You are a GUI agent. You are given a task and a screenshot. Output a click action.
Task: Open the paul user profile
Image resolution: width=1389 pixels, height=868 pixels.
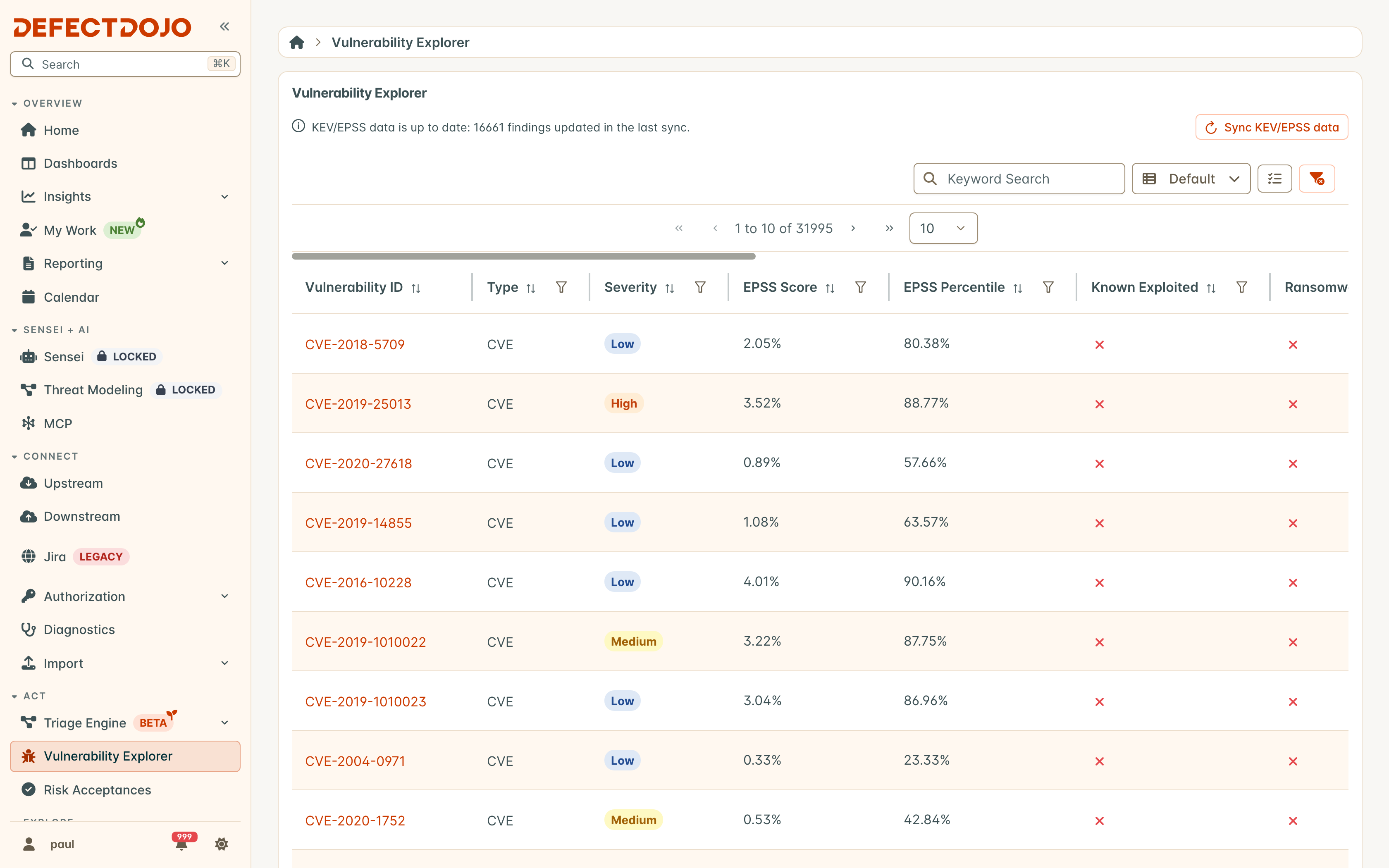click(x=49, y=844)
